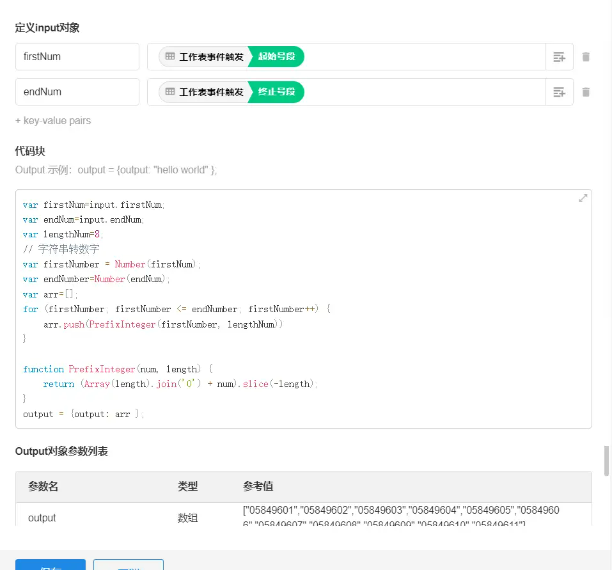Viewport: 612px width, 570px height.
Task: Focus the firstNum key name input
Action: point(77,57)
